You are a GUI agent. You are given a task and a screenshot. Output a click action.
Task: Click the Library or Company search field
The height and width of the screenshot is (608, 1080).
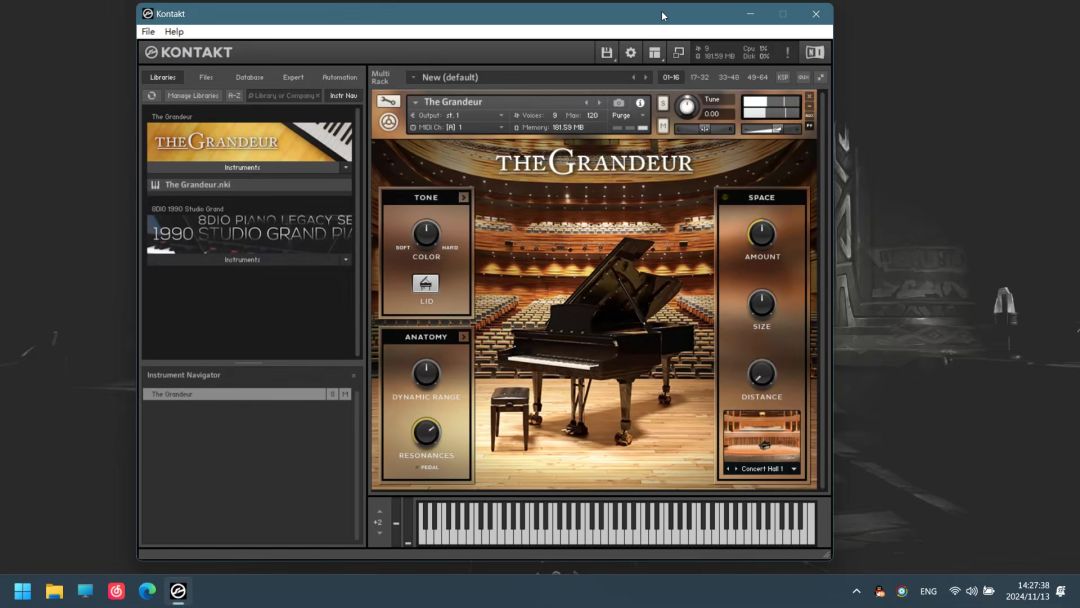pyautogui.click(x=284, y=96)
